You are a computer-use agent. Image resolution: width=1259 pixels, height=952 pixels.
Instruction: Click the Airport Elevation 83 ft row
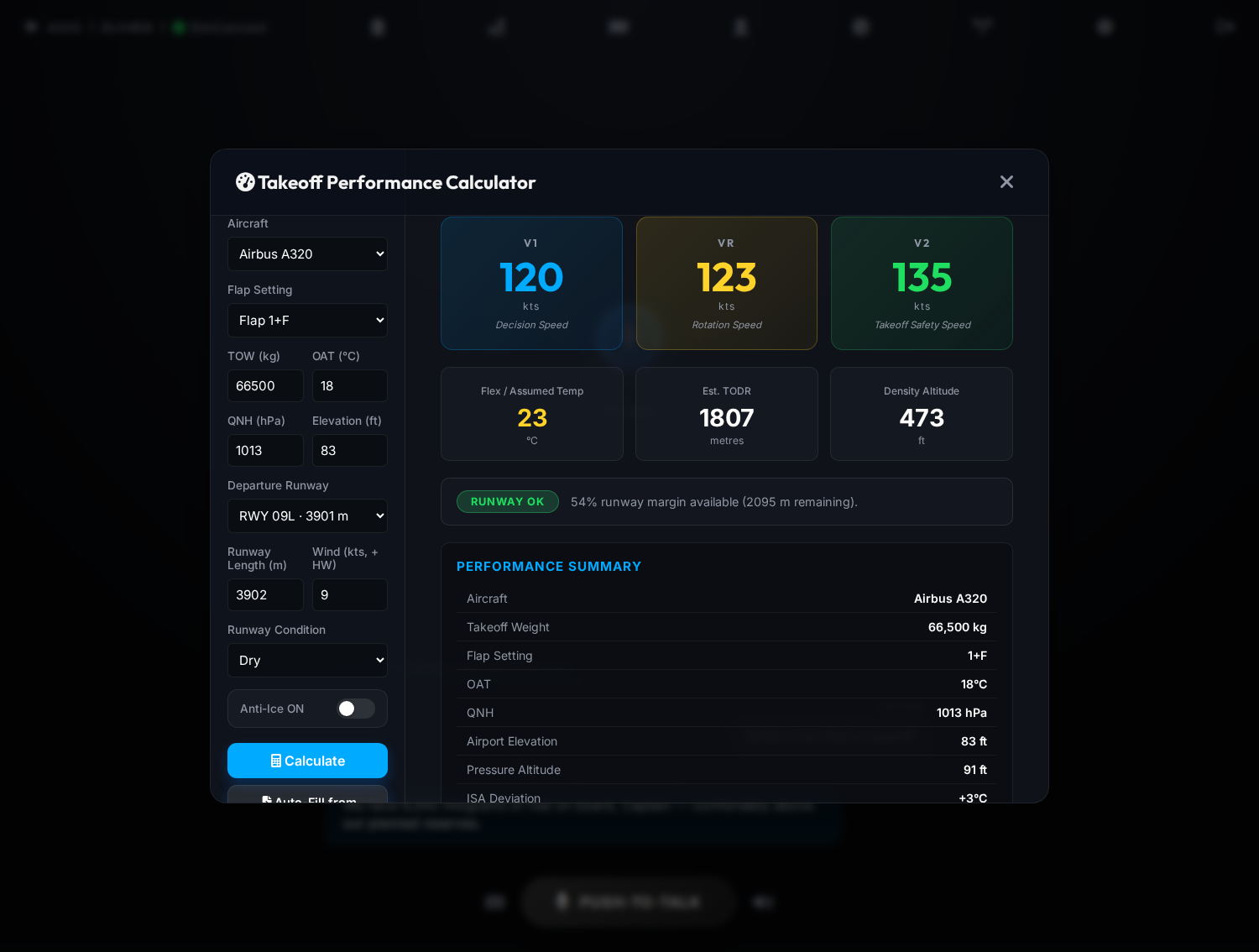727,741
